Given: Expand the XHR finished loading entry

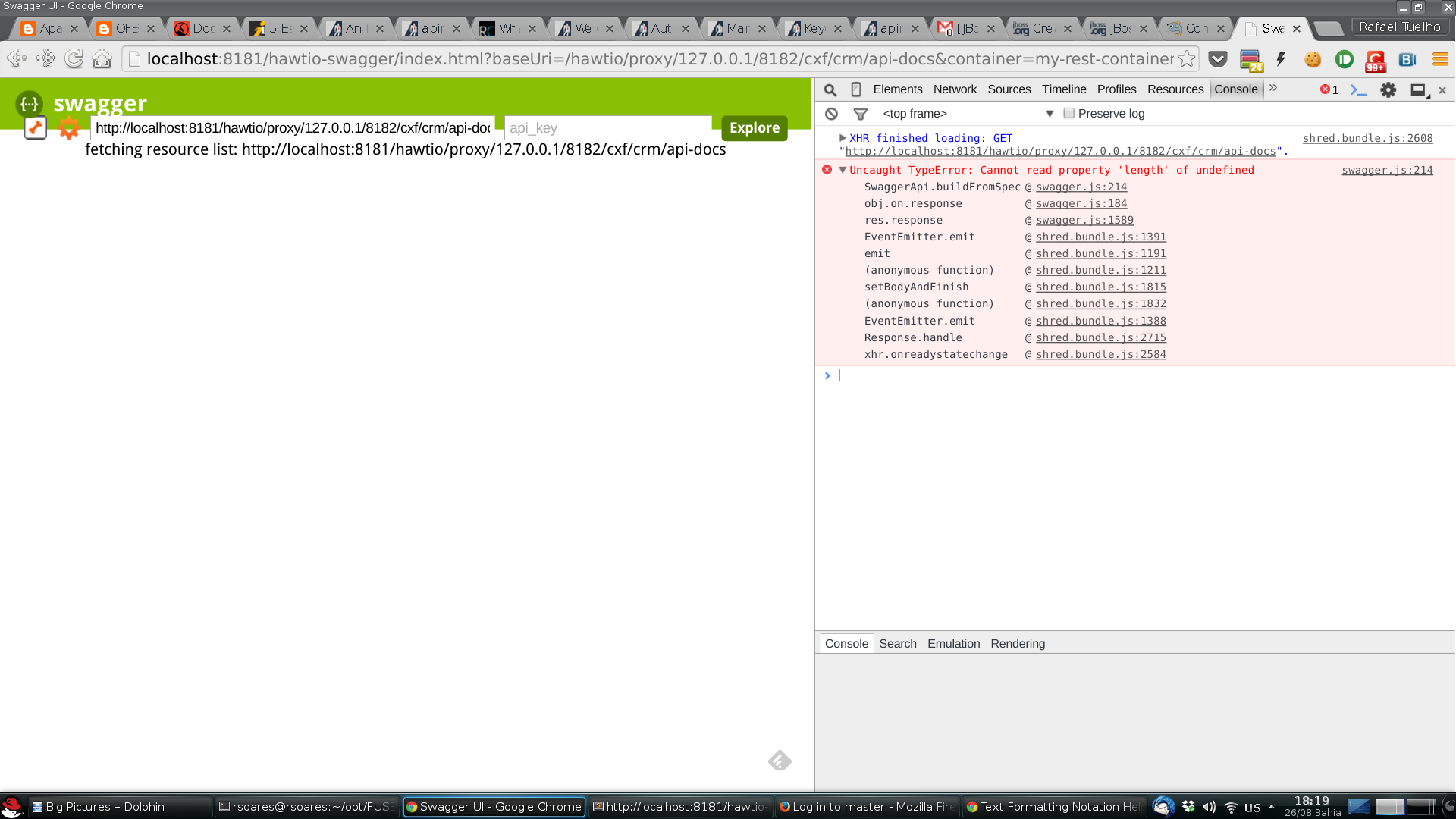Looking at the screenshot, I should click(843, 138).
